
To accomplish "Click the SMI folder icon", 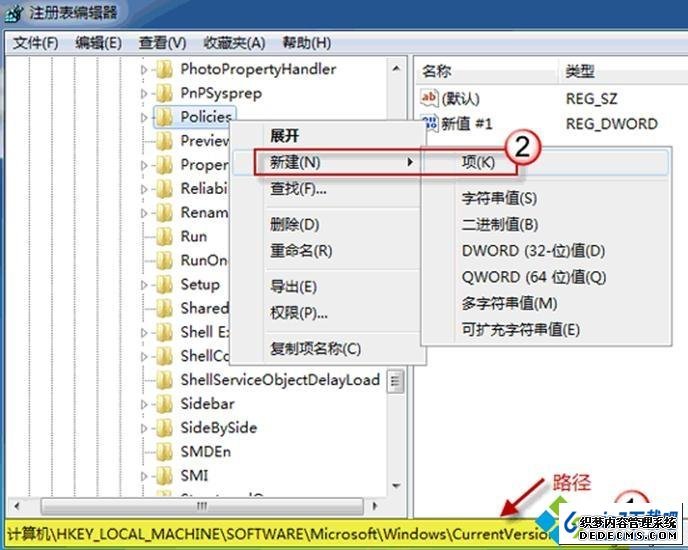I will pyautogui.click(x=164, y=475).
